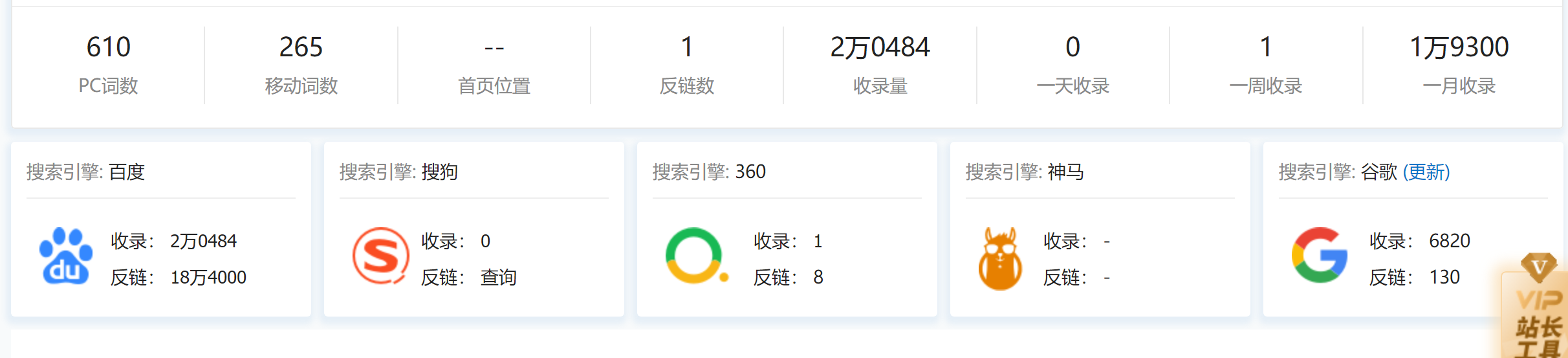Click the 610 PC词数 value
Viewport: 1568px width, 358px height.
tap(109, 47)
